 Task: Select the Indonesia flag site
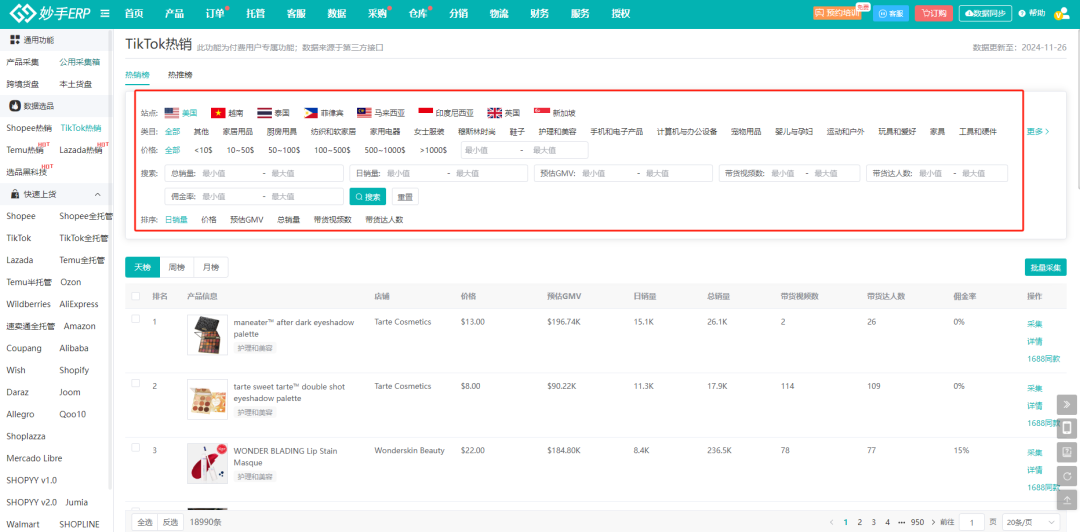tap(426, 112)
